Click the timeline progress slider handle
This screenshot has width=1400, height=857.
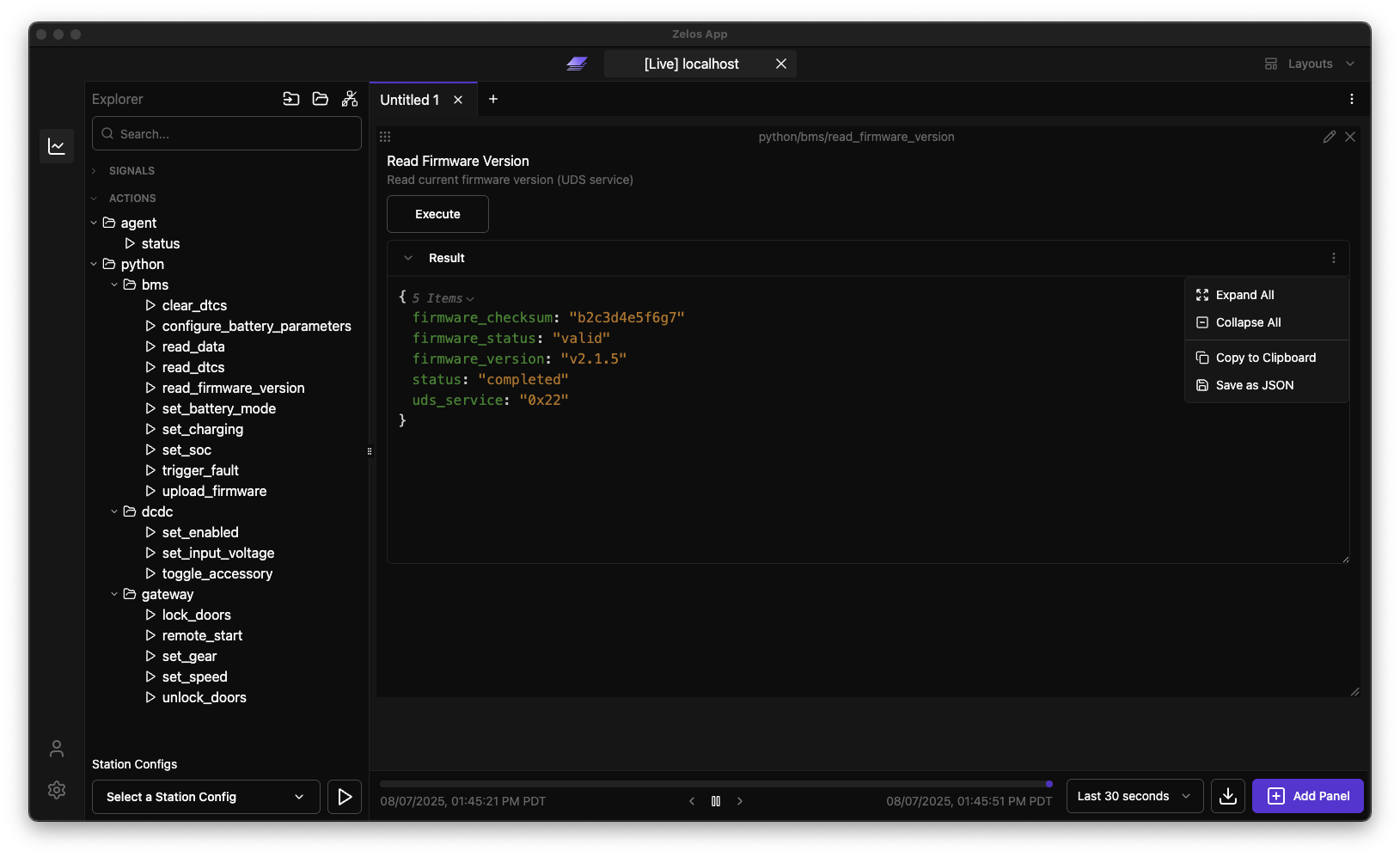tap(1049, 784)
